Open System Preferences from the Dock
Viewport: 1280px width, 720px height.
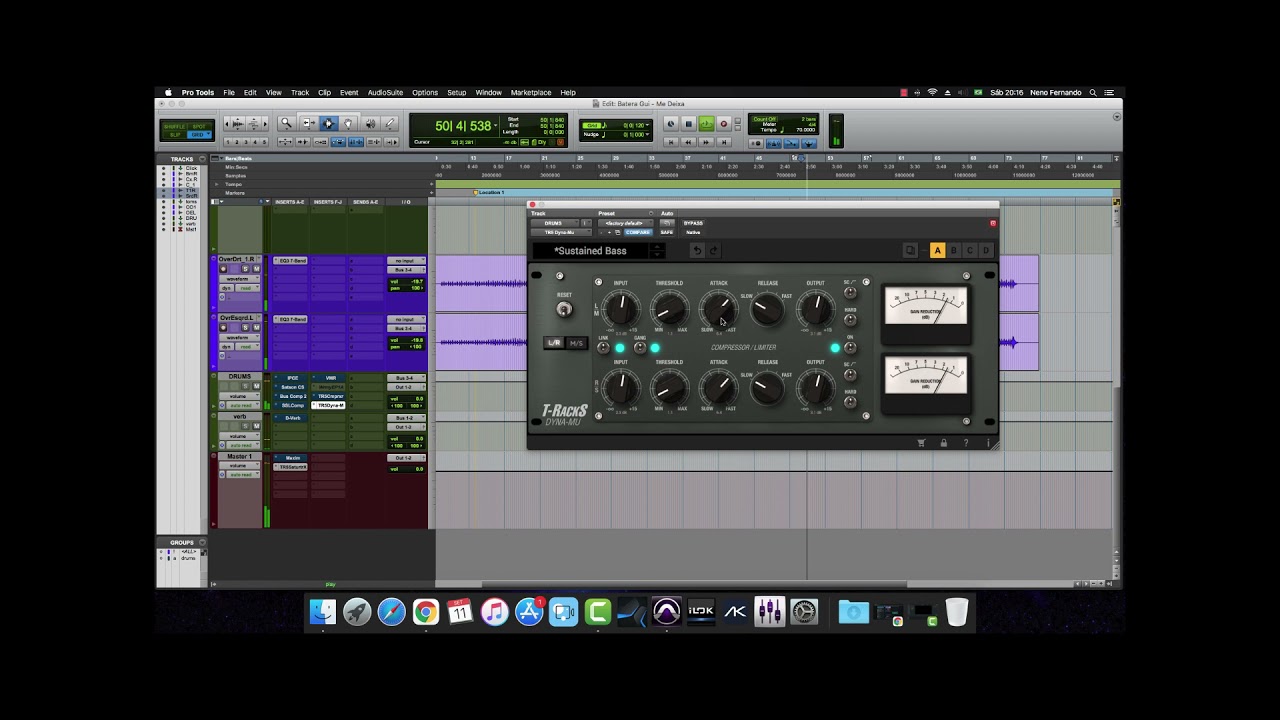tap(804, 611)
